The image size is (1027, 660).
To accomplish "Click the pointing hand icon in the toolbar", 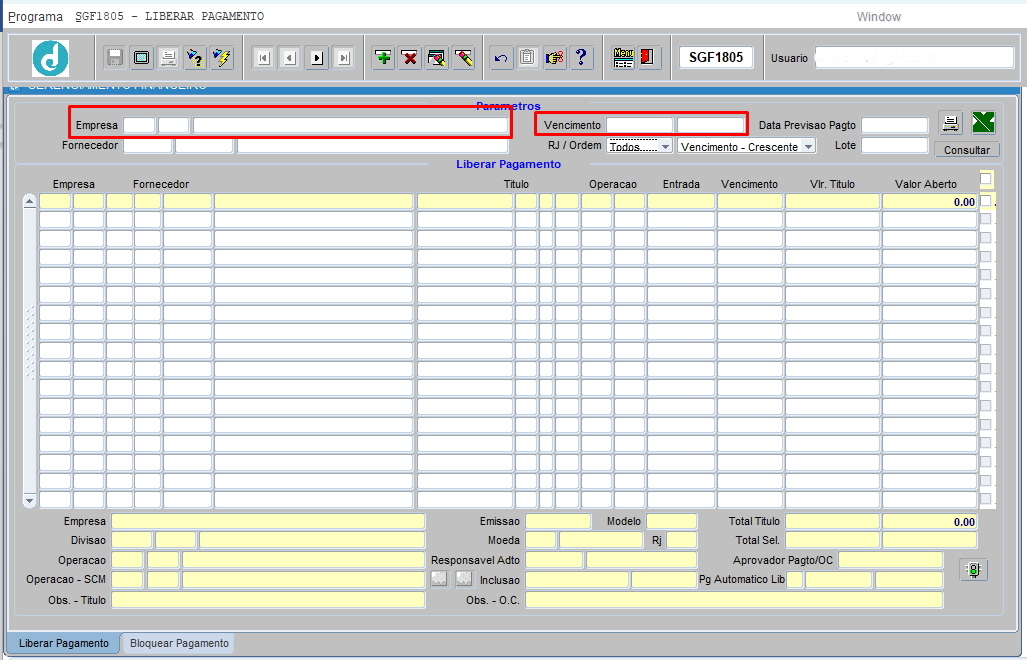I will coord(554,58).
